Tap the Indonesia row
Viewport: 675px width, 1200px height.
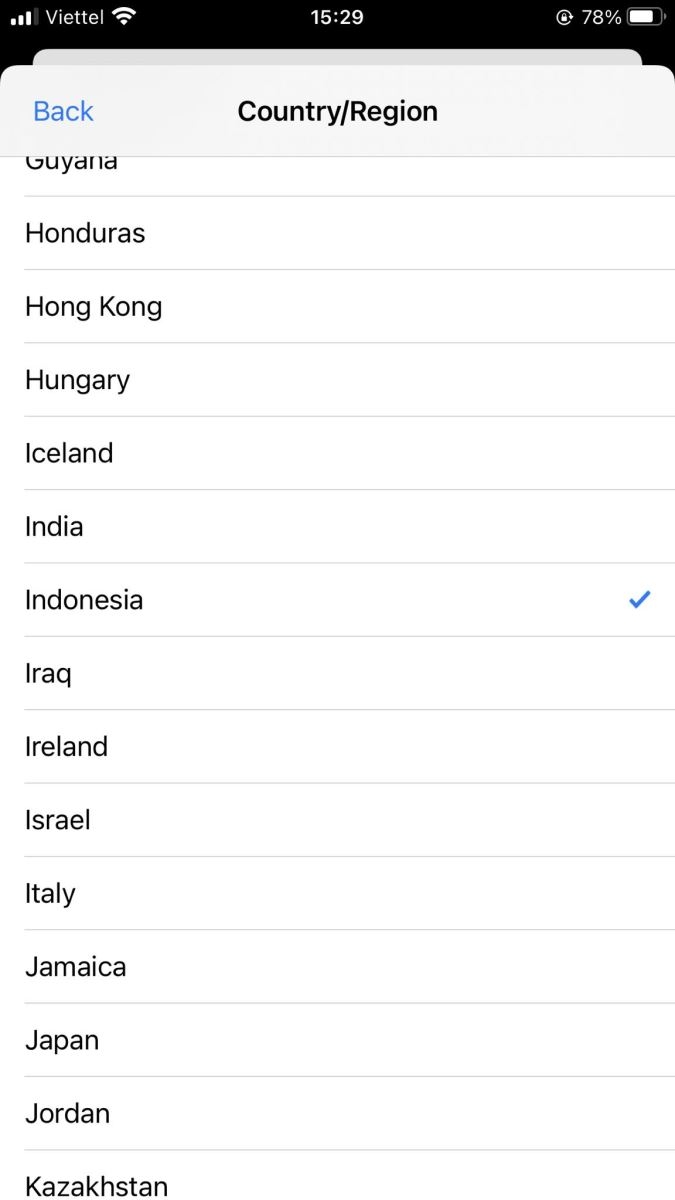coord(337,600)
